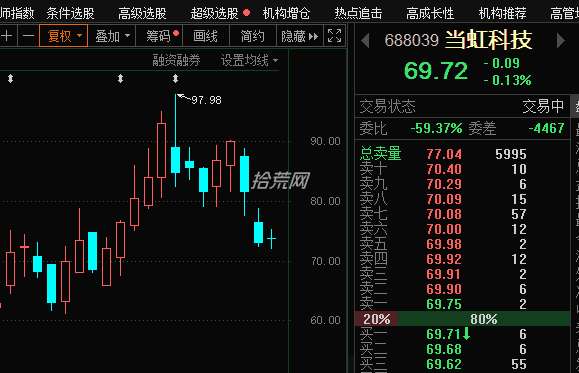Click the 90.00 axis price label
The width and height of the screenshot is (579, 373).
click(325, 141)
